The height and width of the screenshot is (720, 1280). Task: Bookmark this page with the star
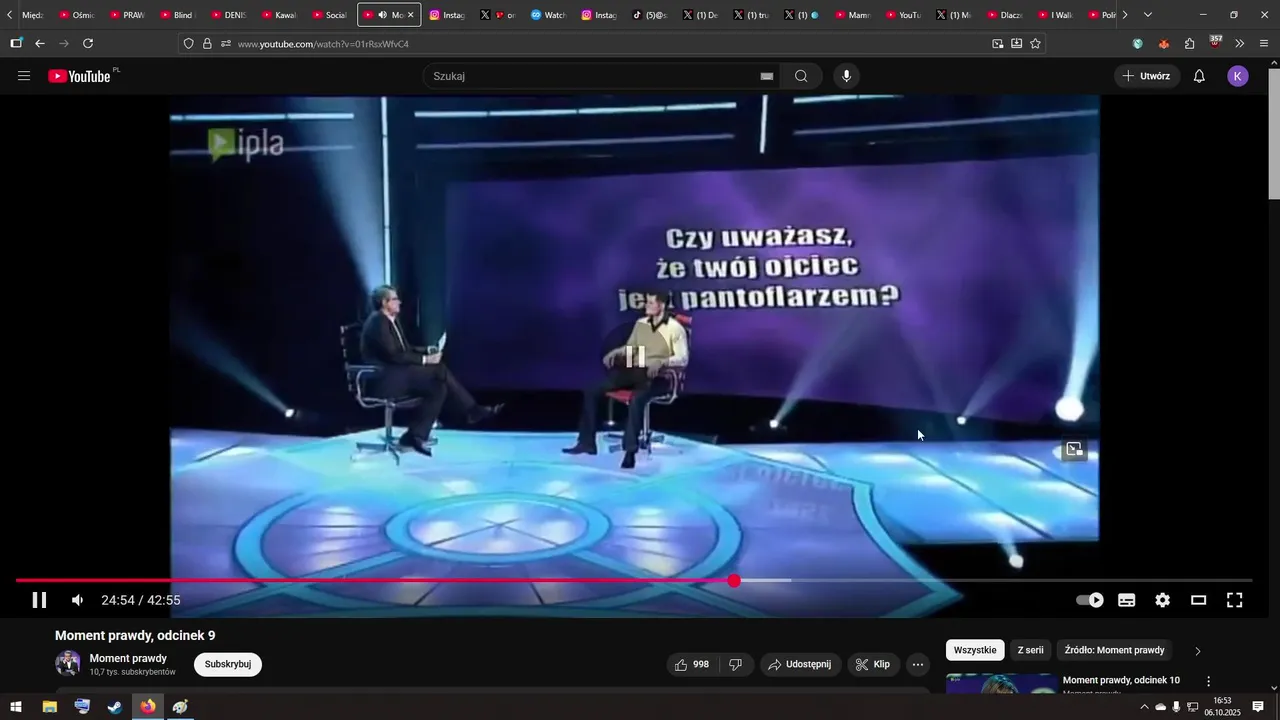coord(1035,43)
